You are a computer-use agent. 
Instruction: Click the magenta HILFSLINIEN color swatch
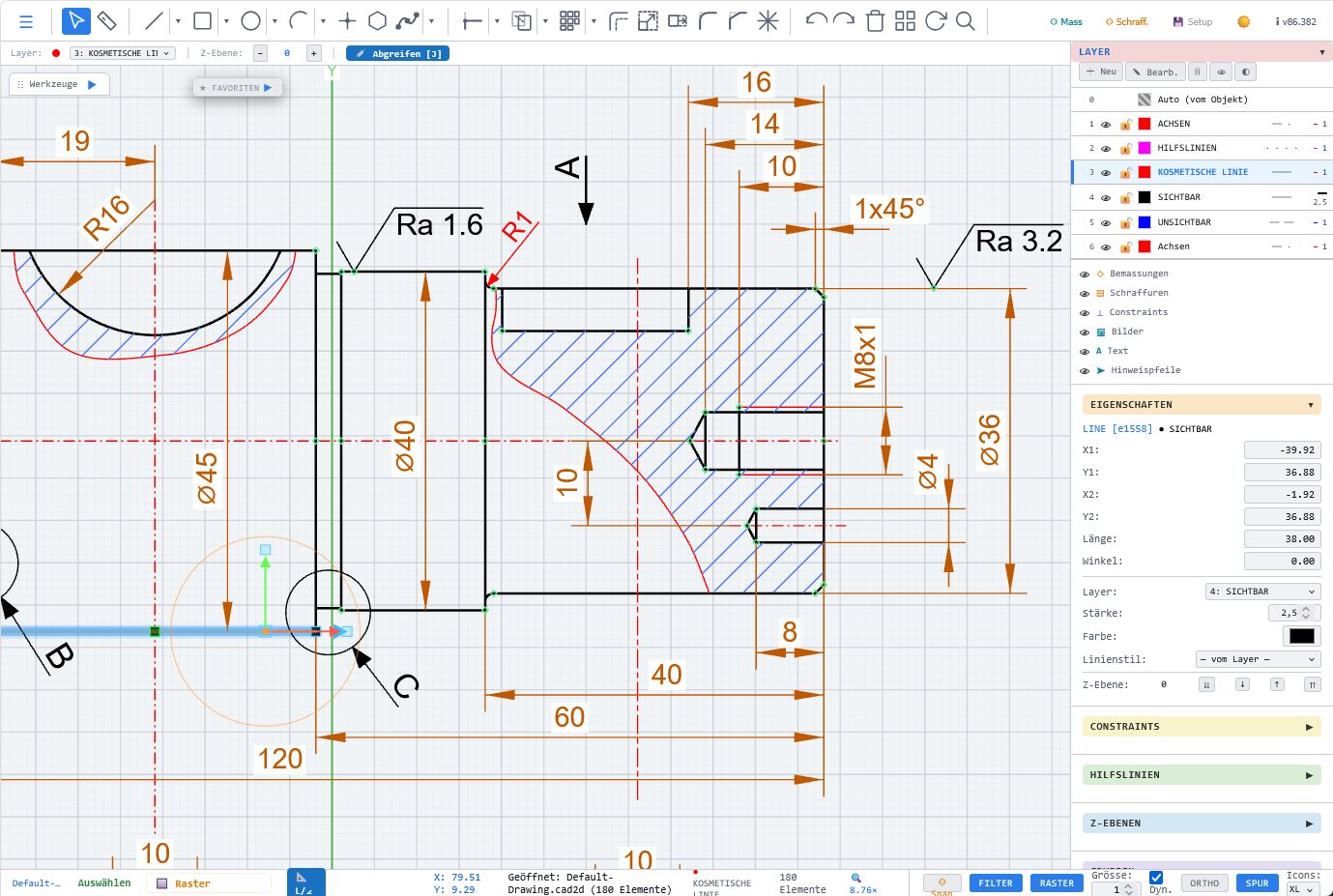(x=1145, y=148)
